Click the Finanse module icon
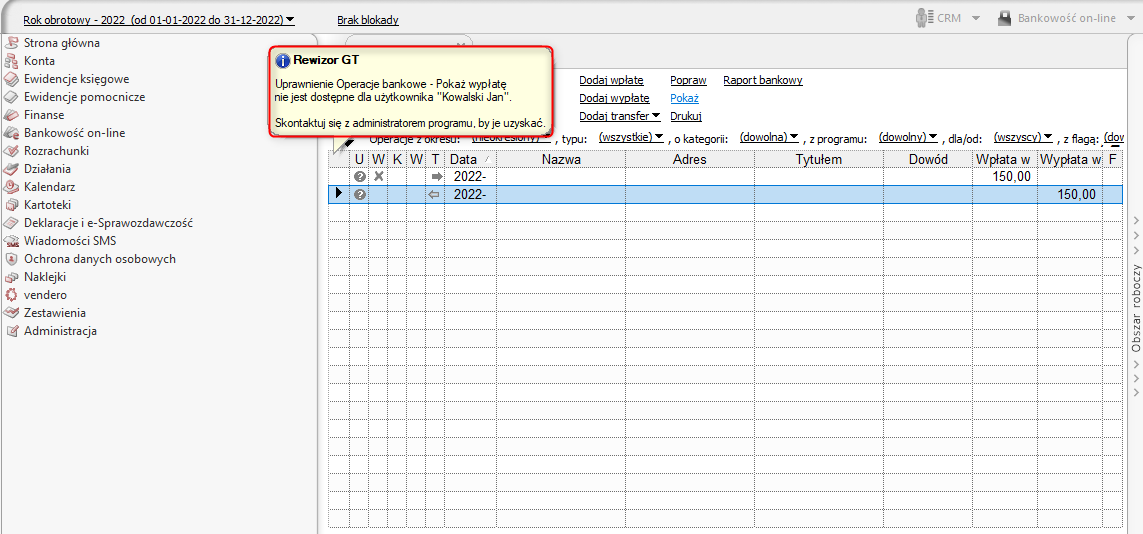Screen dimensions: 1143x534 coord(11,115)
